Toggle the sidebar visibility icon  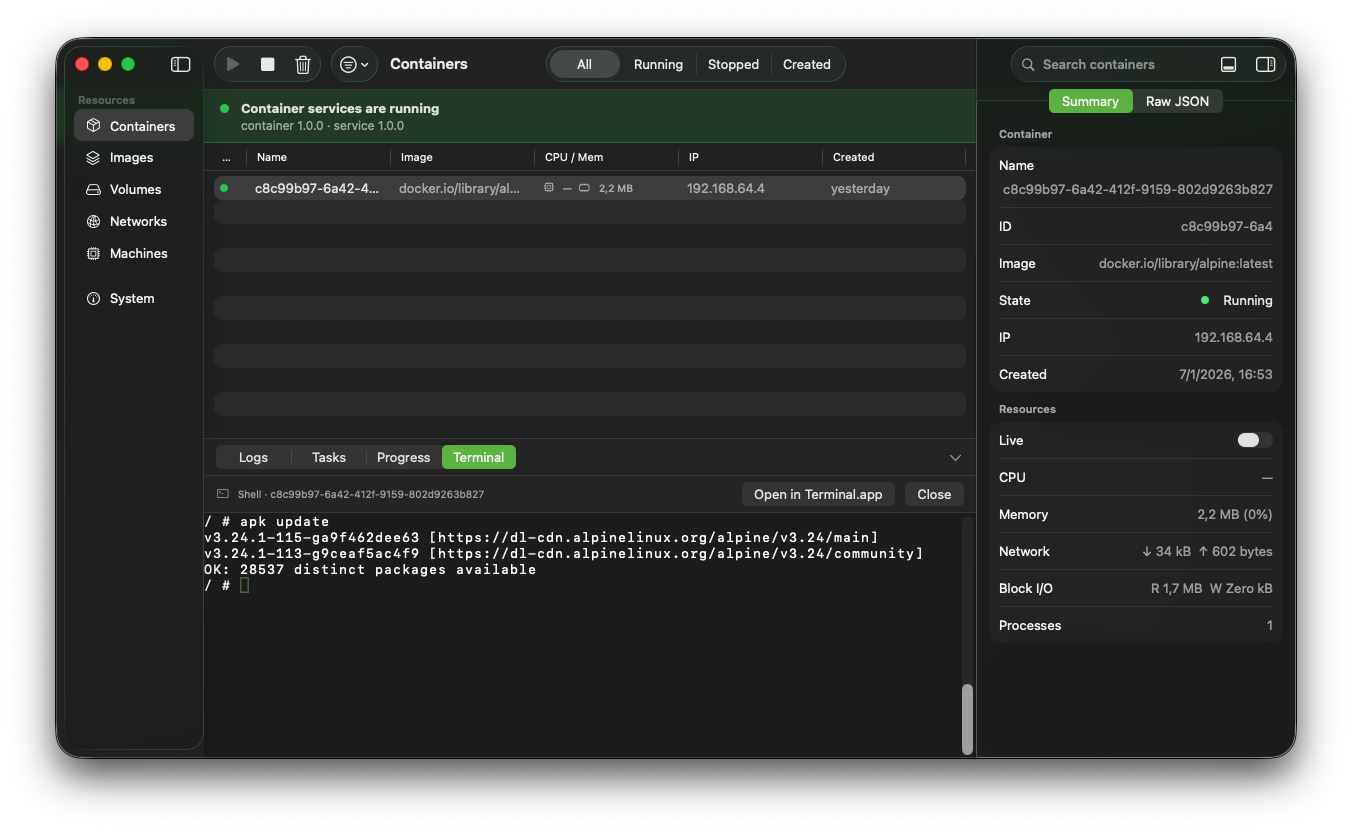click(x=180, y=64)
